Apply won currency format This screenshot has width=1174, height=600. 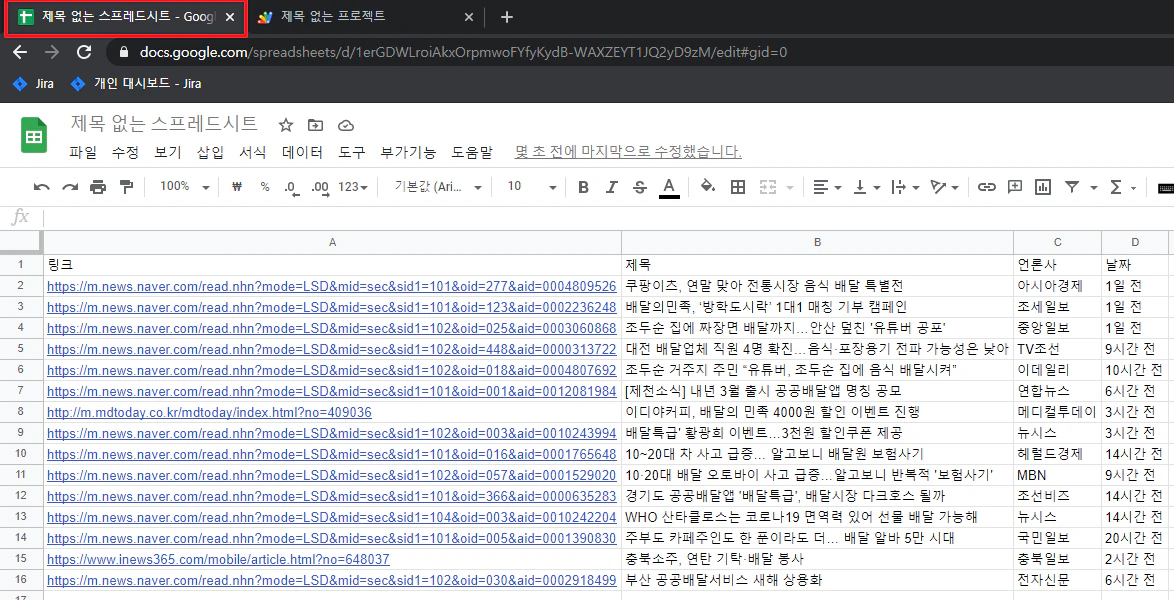[237, 187]
